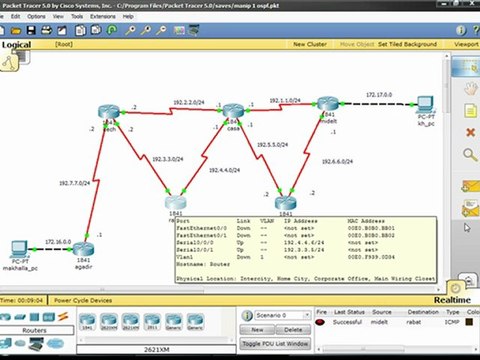Click the Destination column header
The image size is (480, 360).
click(423, 312)
